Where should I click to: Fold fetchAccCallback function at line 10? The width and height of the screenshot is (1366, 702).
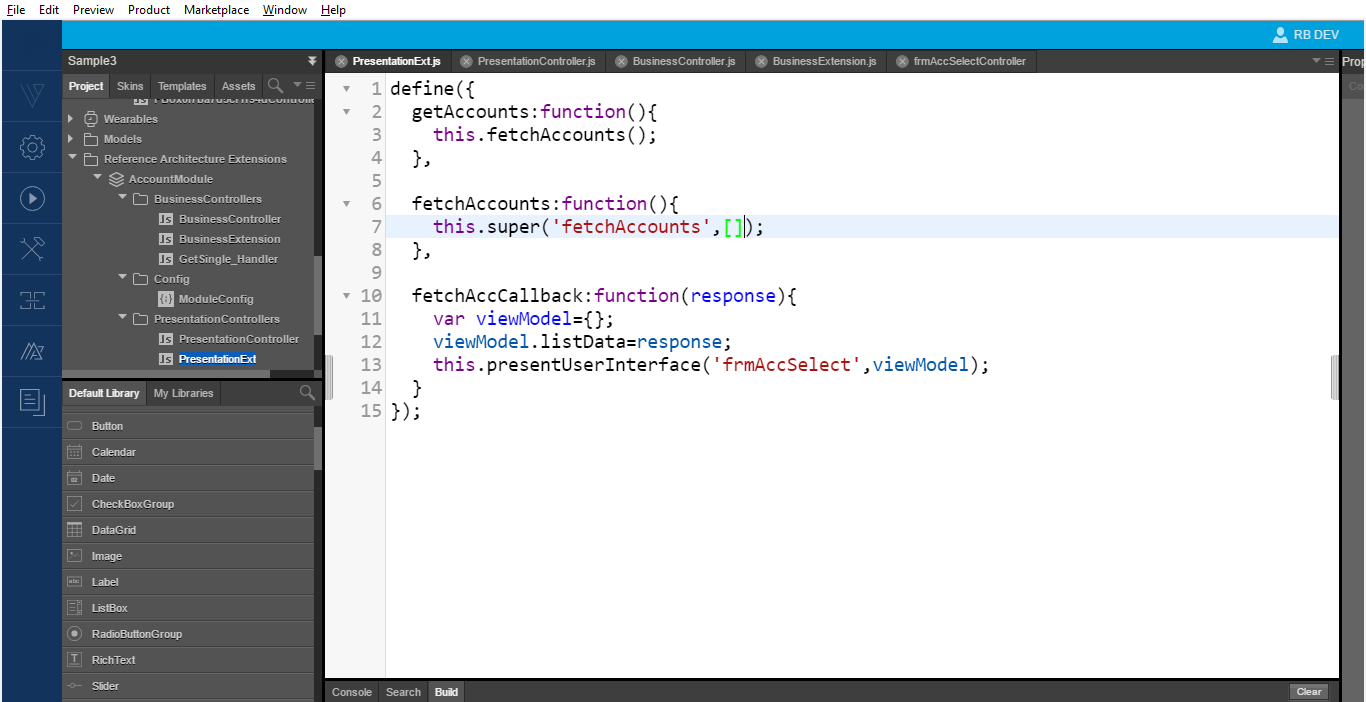[346, 296]
